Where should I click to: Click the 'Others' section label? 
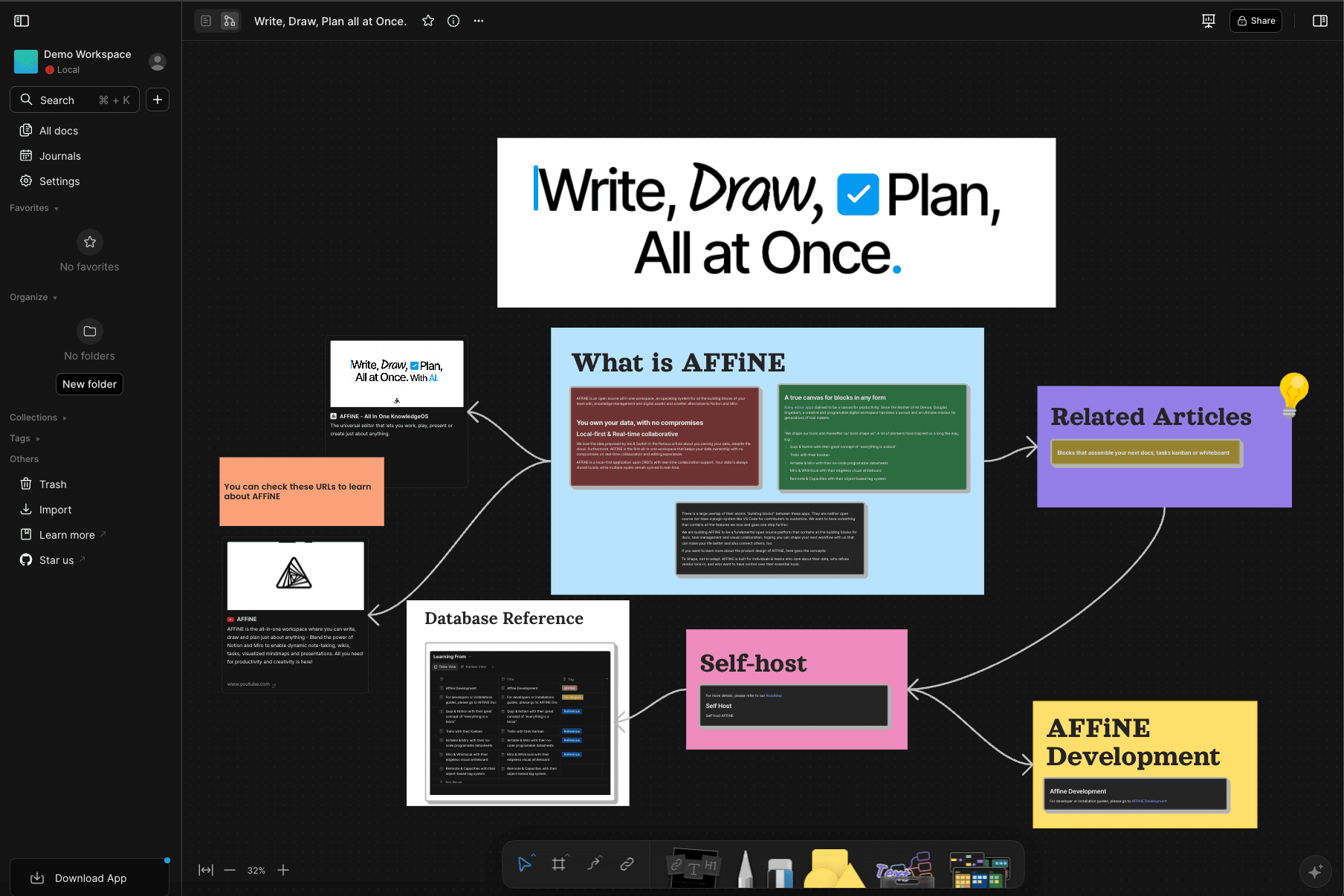pyautogui.click(x=25, y=459)
